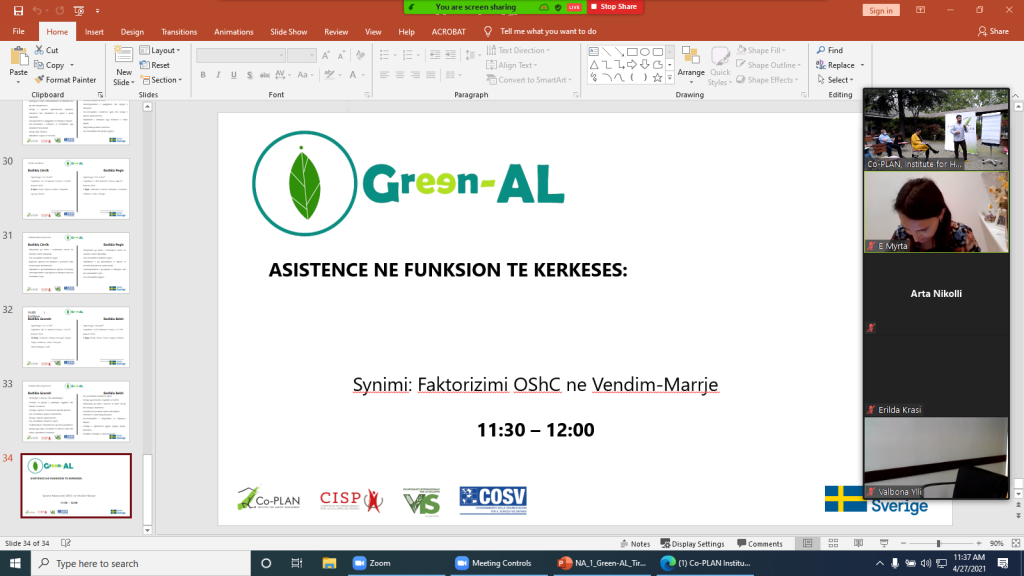Click Decrease Font Size icon

[x=341, y=56]
